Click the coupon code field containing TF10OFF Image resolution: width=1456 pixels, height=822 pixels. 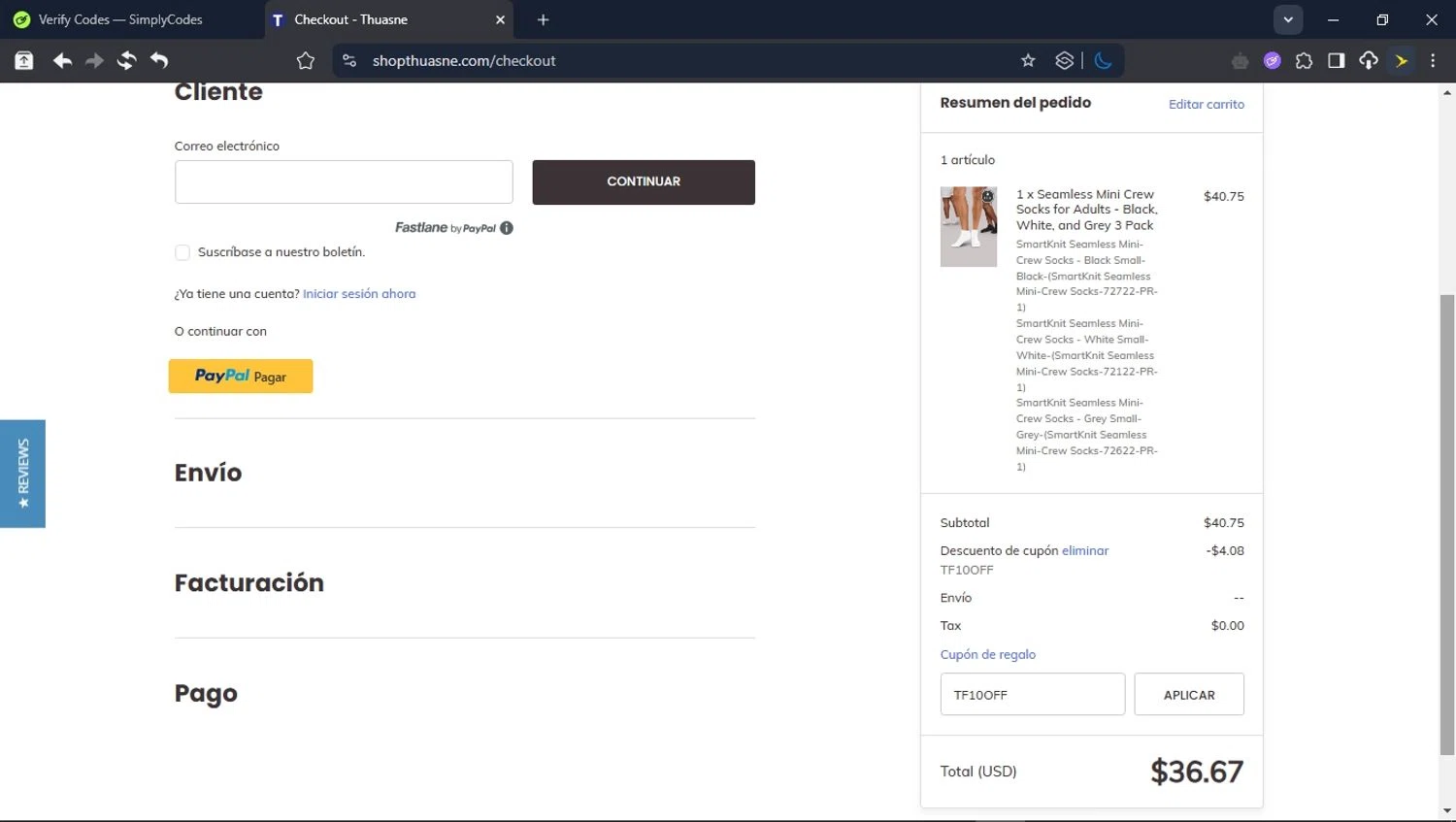[1033, 694]
